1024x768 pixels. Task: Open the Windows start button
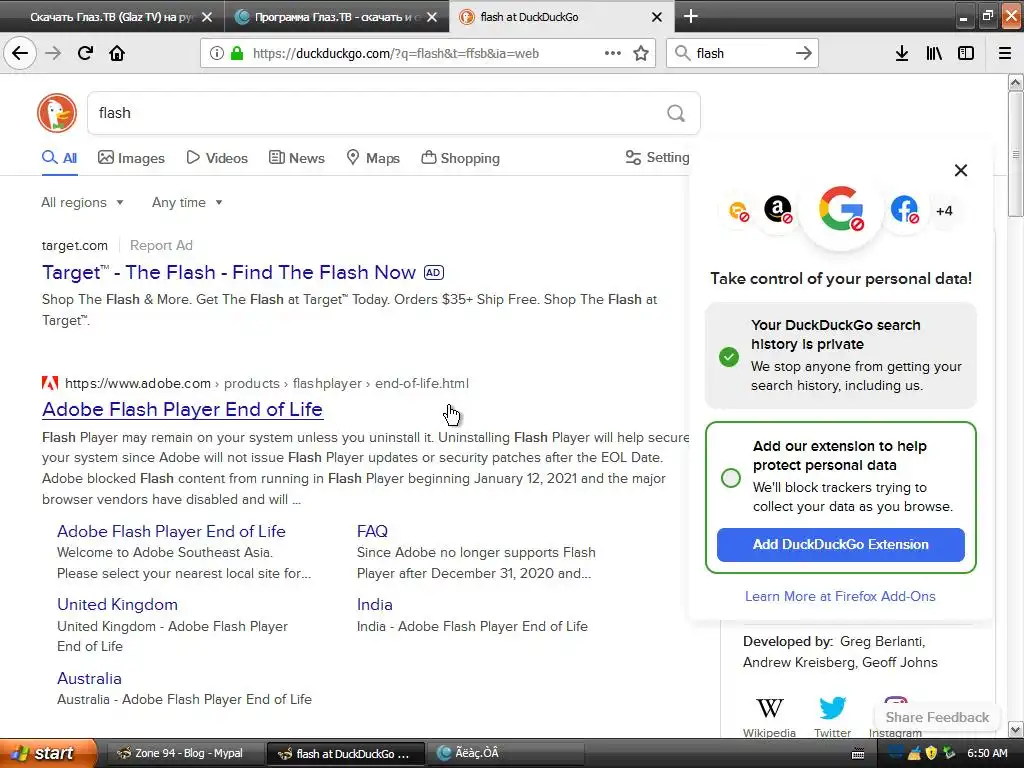click(48, 753)
